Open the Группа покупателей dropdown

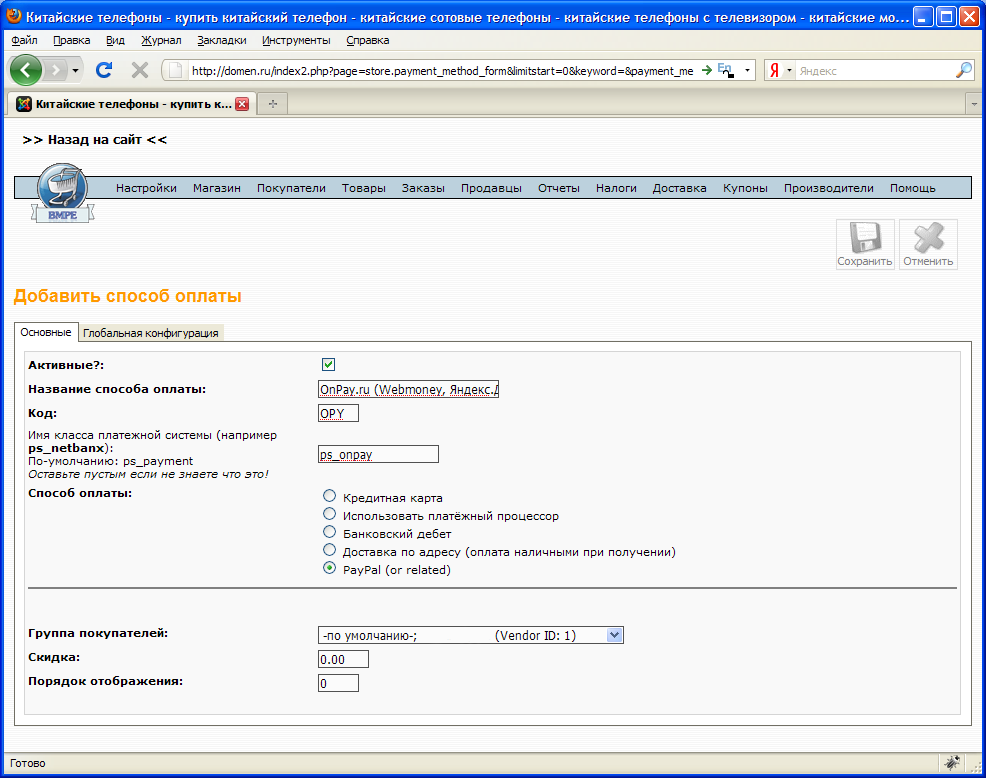614,635
